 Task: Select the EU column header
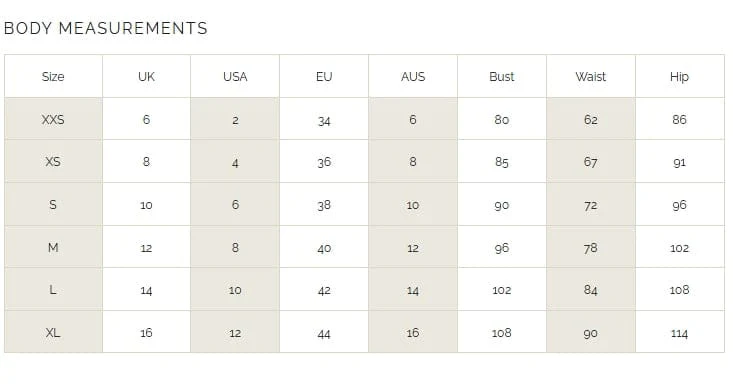(324, 77)
